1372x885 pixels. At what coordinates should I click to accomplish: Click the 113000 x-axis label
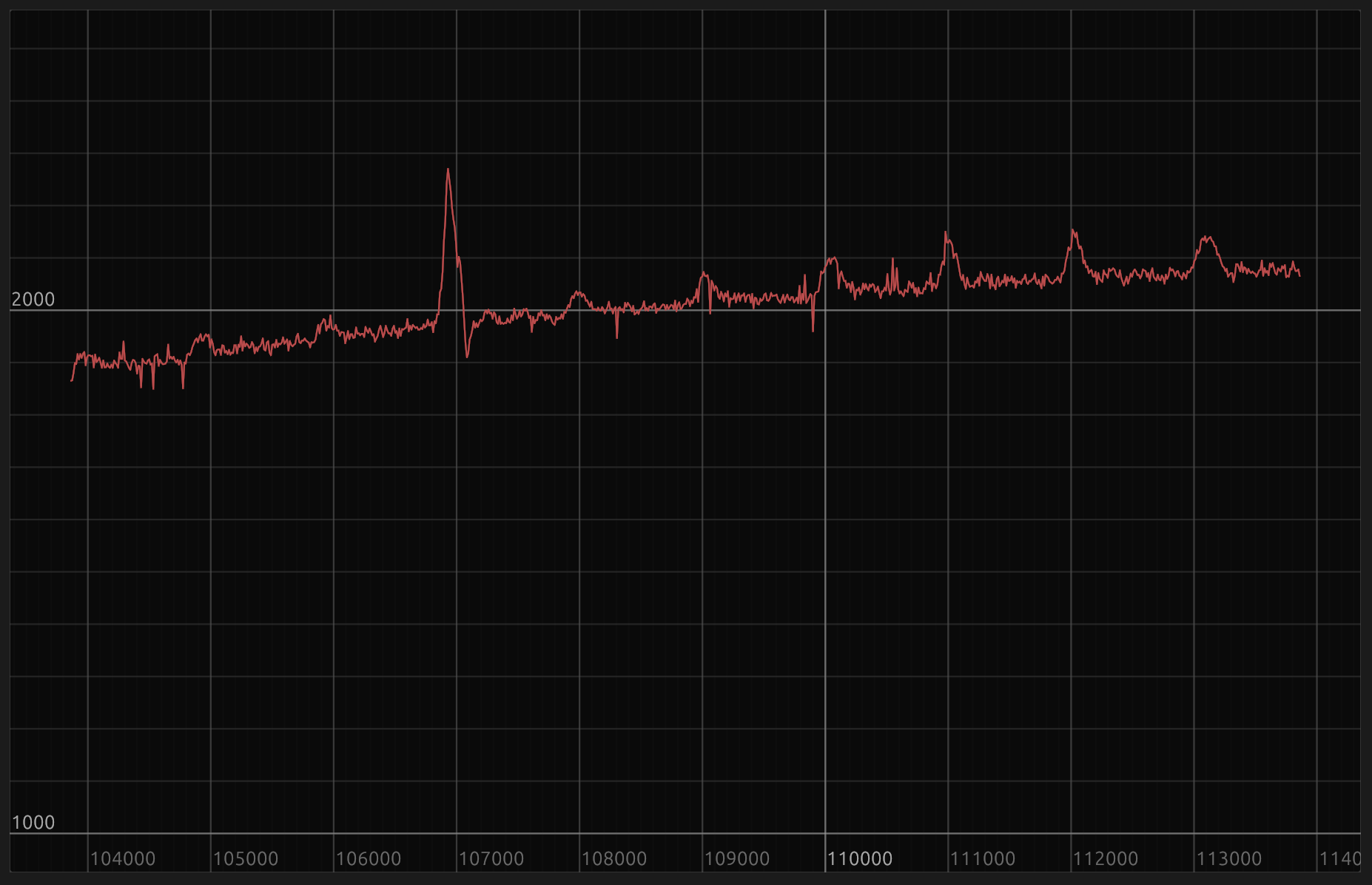[1229, 859]
